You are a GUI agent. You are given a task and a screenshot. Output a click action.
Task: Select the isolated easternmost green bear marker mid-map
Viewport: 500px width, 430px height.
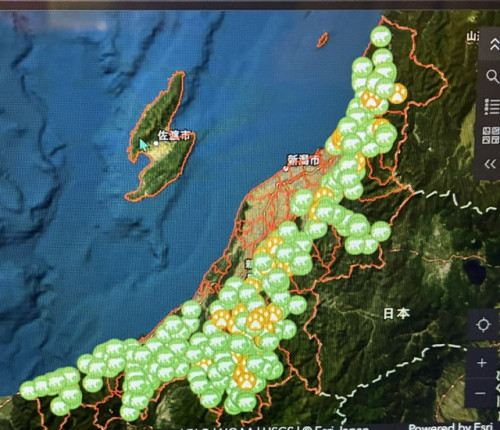click(381, 231)
